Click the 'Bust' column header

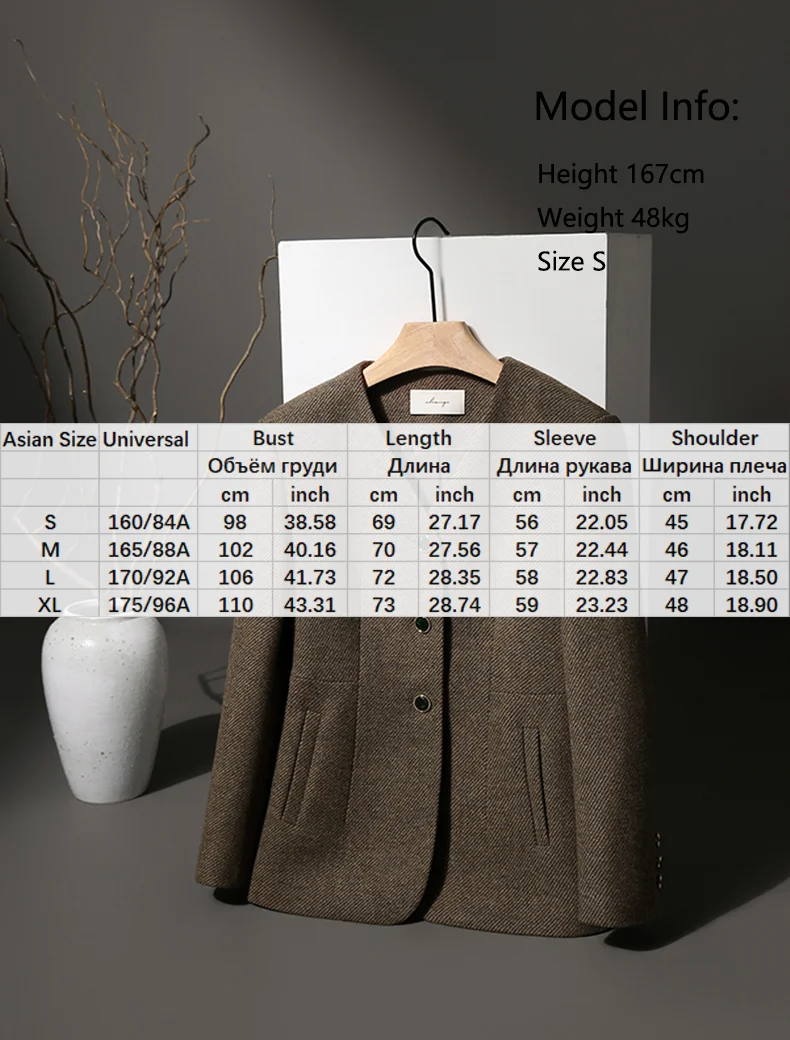pyautogui.click(x=273, y=438)
